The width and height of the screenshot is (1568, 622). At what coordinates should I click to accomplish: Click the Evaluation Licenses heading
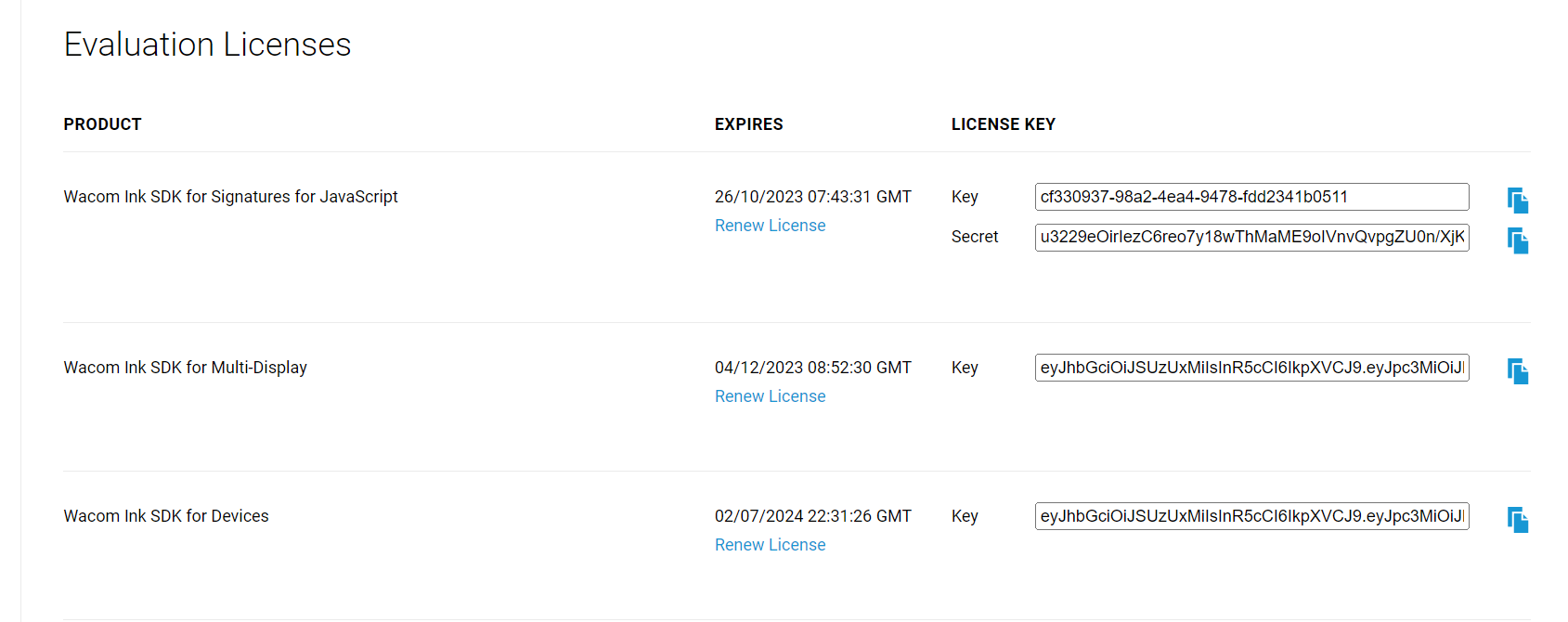(207, 44)
